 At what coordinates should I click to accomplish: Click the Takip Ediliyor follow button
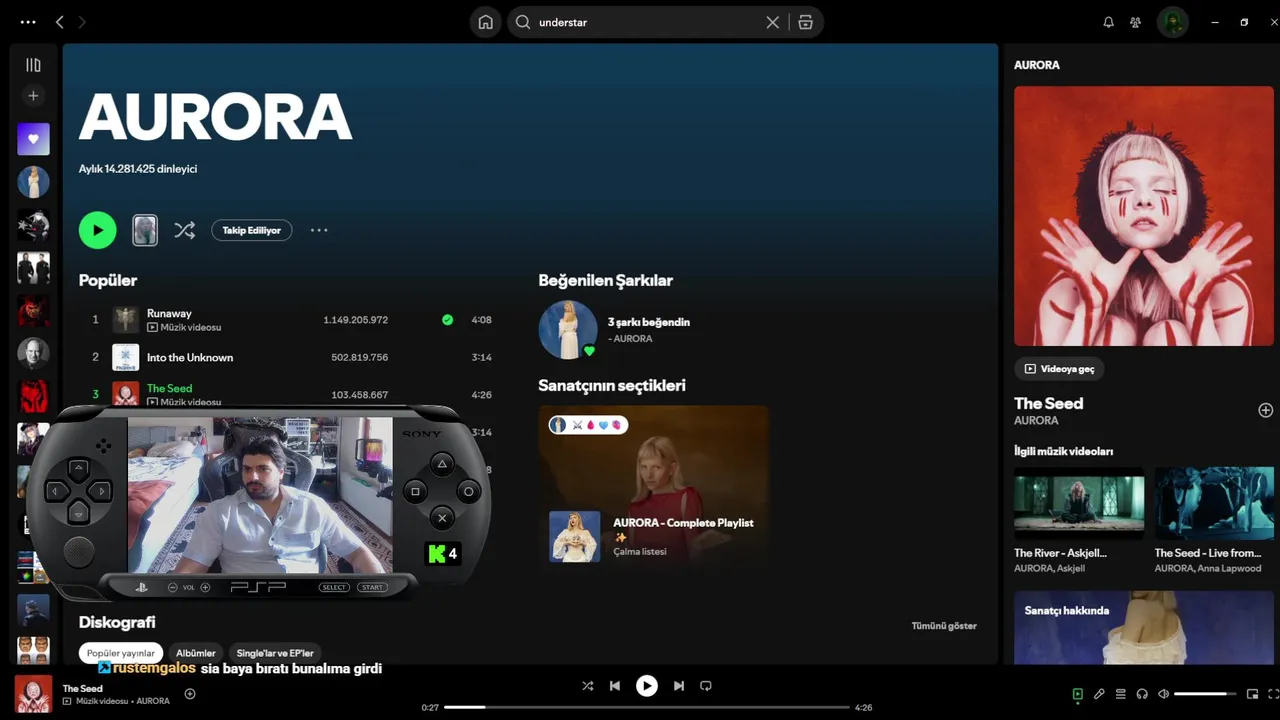[x=251, y=230]
